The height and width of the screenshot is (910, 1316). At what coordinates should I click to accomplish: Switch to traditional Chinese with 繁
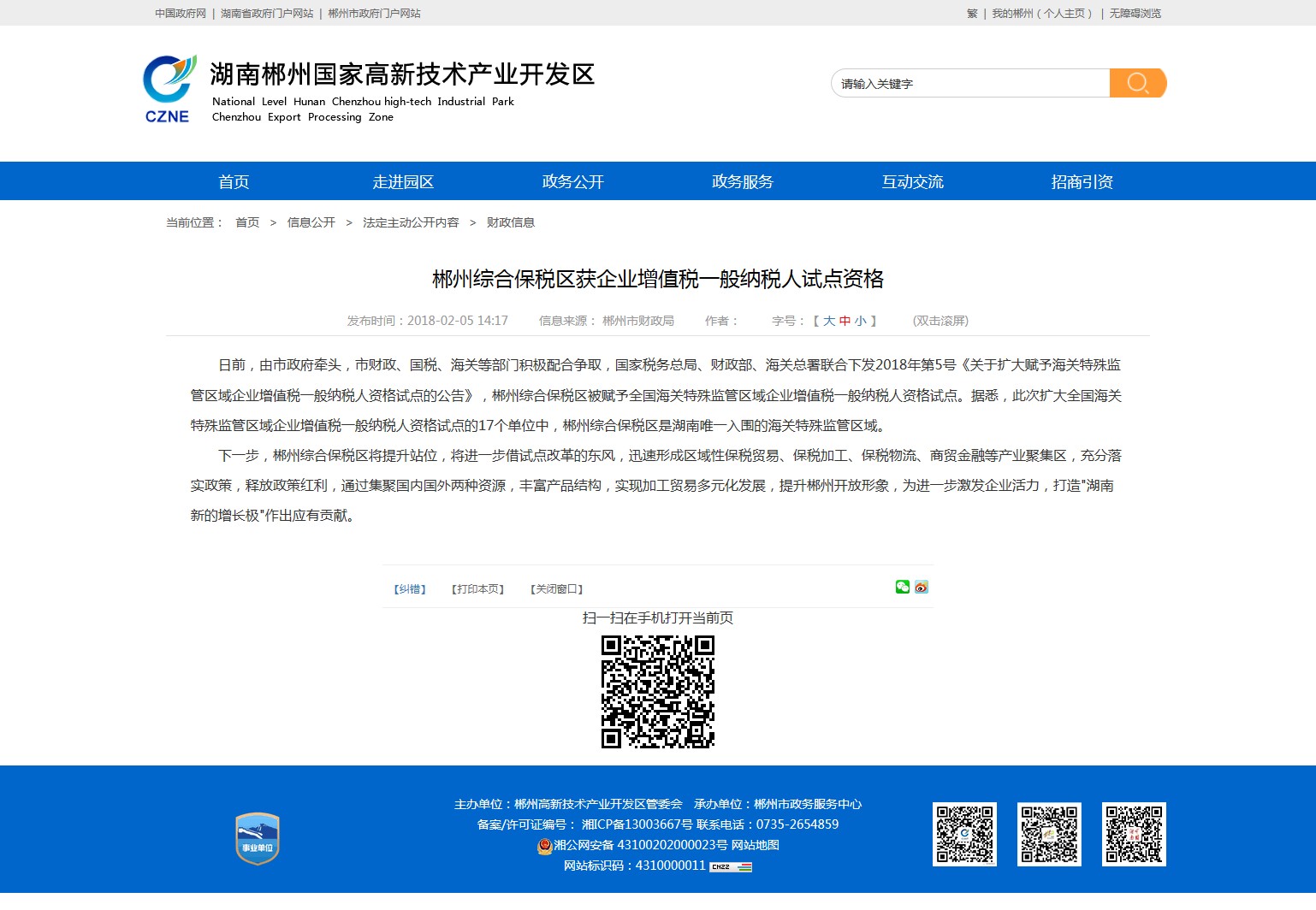pos(972,14)
